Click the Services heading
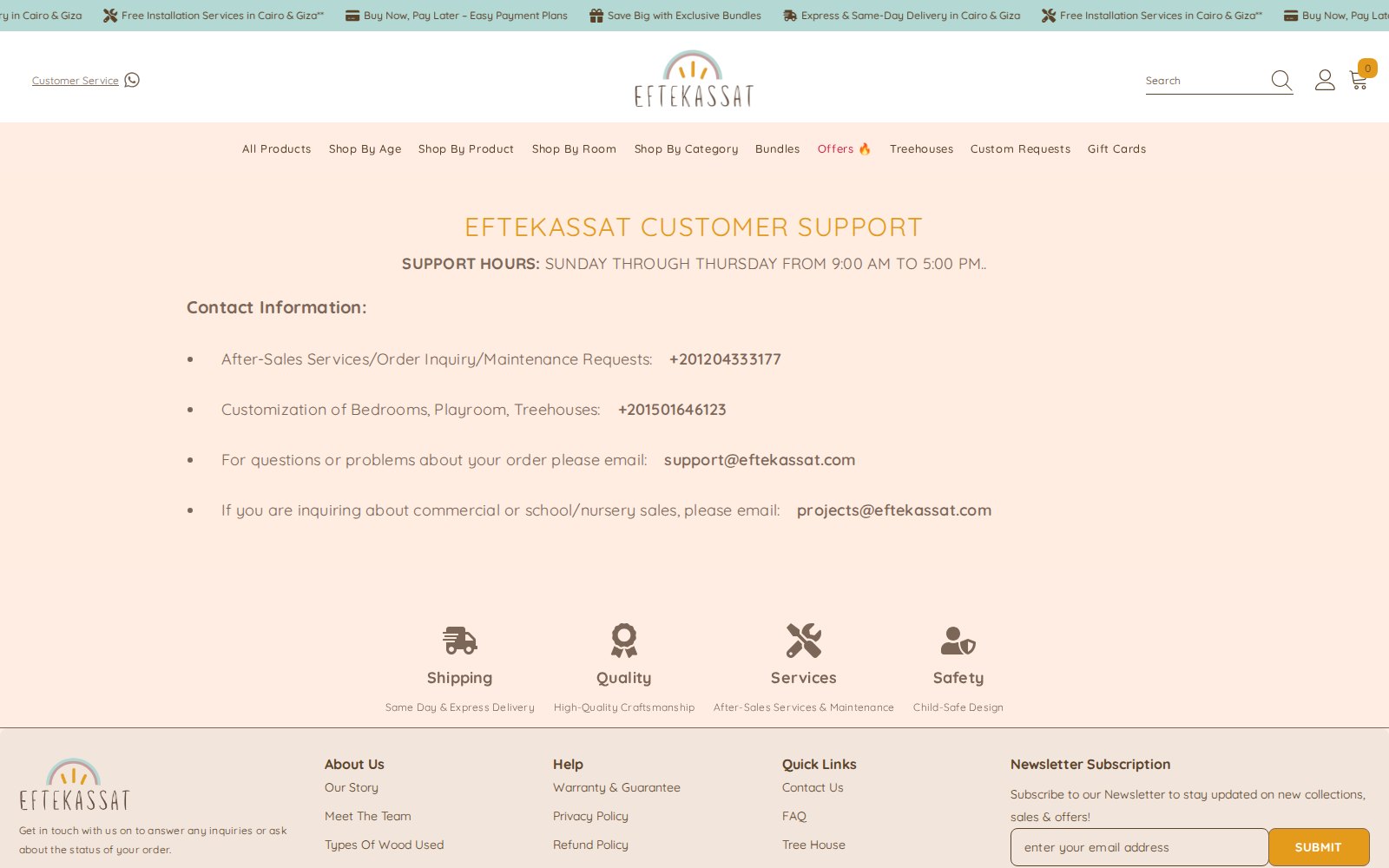The height and width of the screenshot is (868, 1389). click(804, 678)
